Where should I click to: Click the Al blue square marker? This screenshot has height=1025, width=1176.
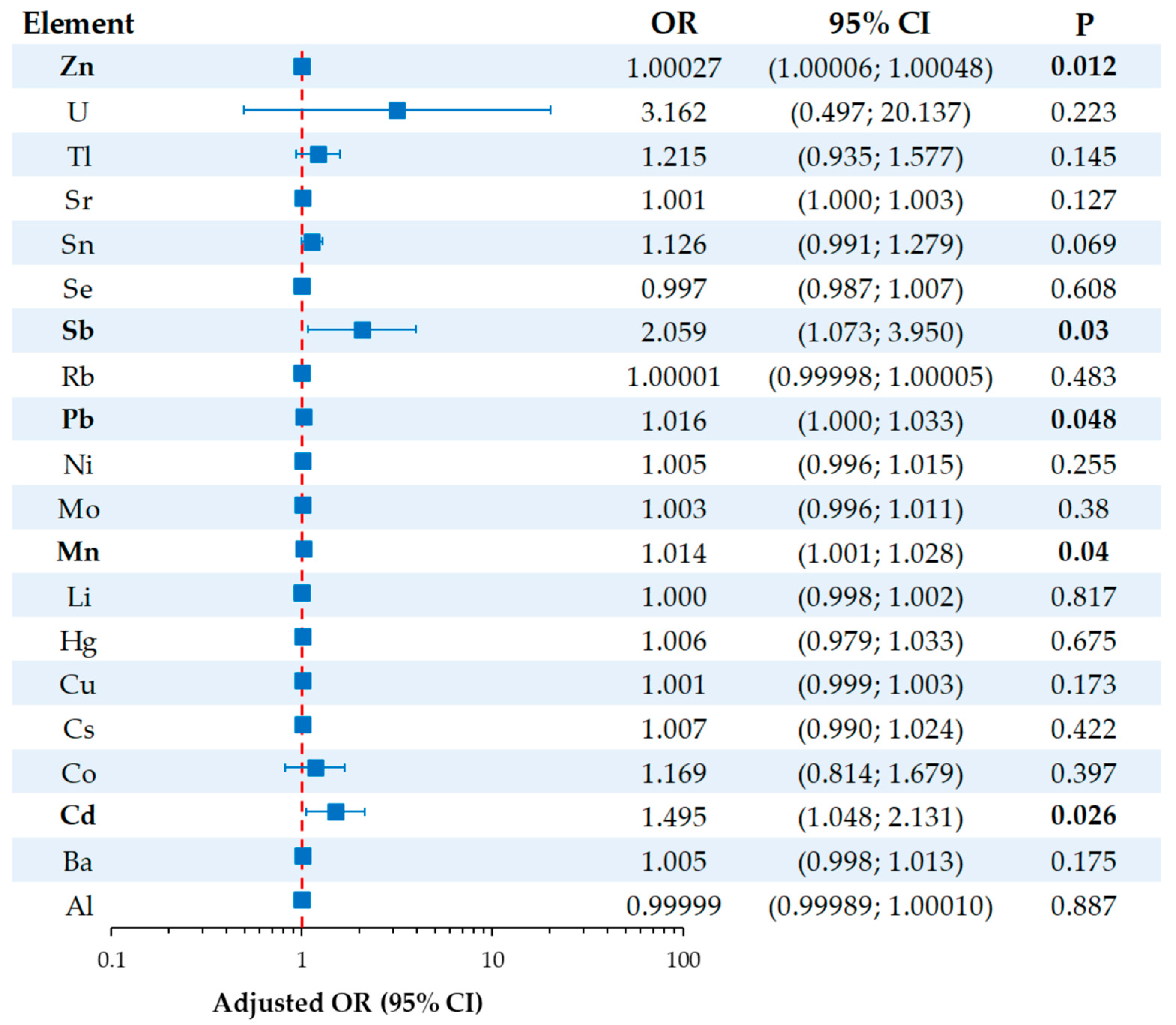tap(302, 900)
